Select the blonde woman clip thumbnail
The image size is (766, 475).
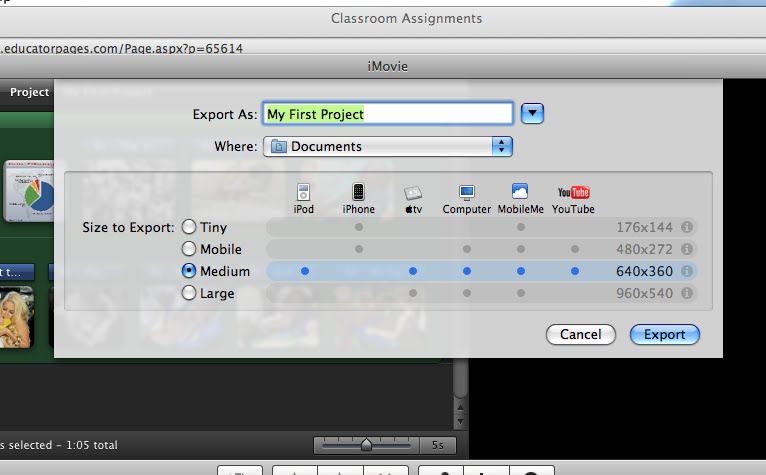click(17, 317)
